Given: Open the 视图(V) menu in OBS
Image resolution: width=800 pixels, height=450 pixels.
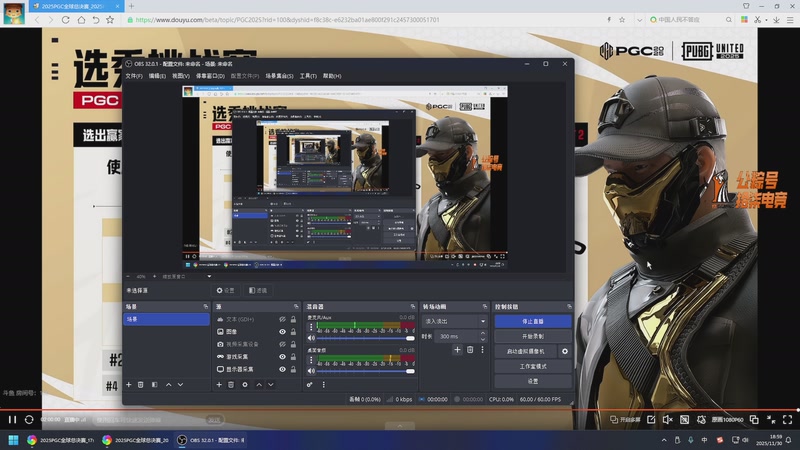Looking at the screenshot, I should [x=181, y=76].
